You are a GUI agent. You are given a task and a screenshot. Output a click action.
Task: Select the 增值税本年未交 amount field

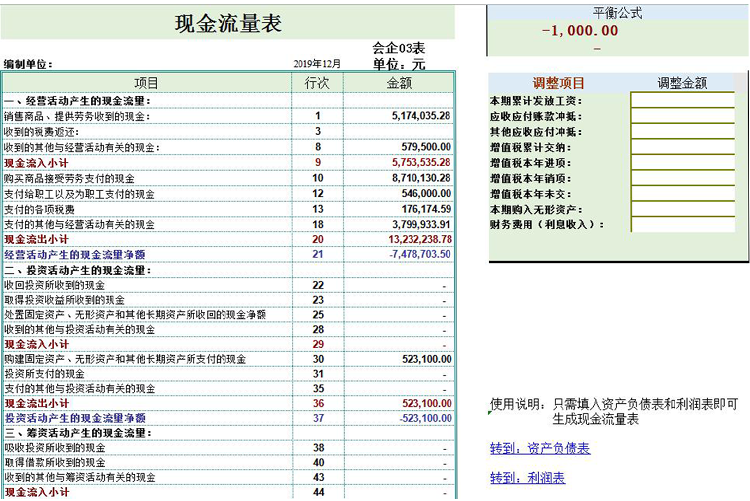683,193
